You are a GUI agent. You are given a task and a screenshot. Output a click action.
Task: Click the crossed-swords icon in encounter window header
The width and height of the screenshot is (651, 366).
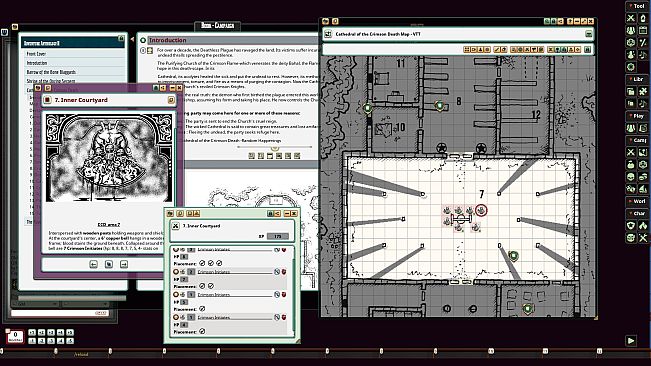coord(176,226)
